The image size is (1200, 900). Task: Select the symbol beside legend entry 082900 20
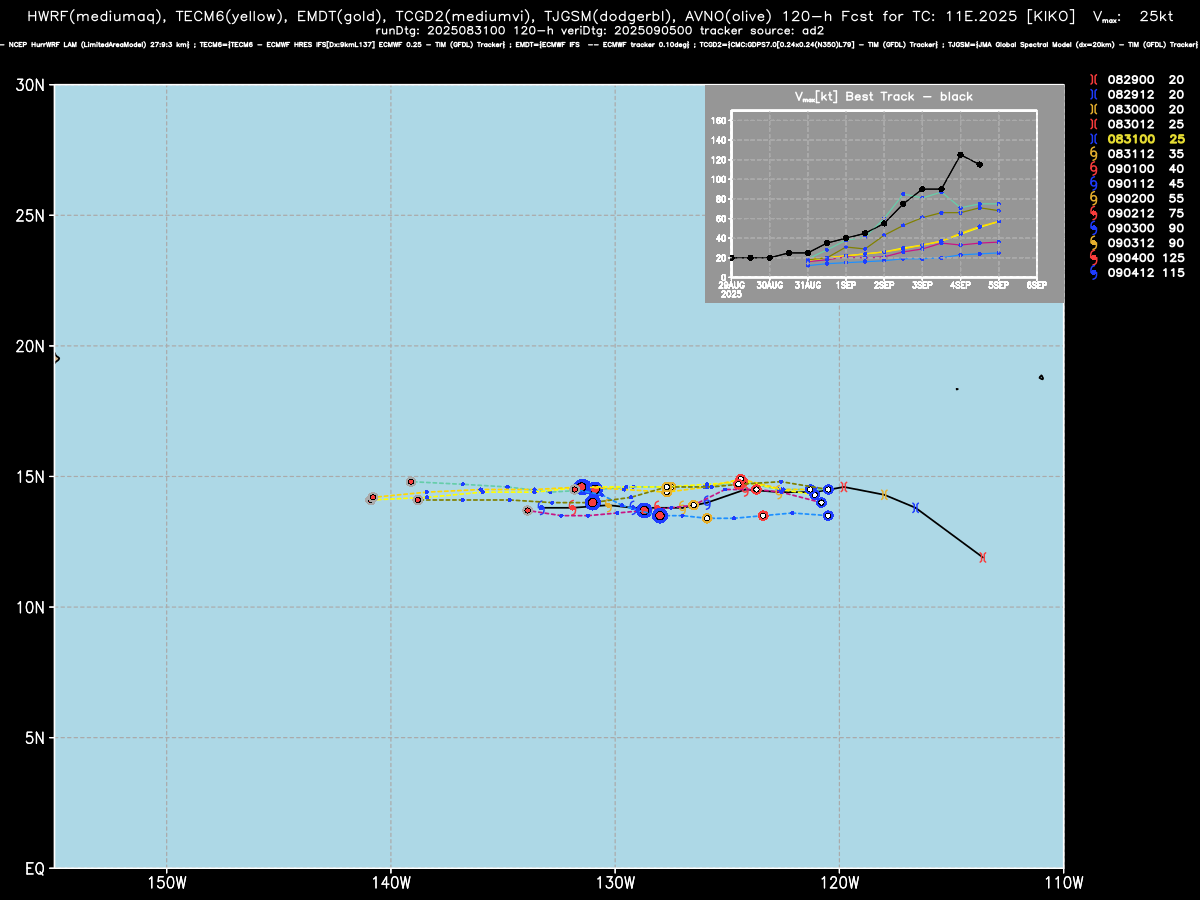(1094, 79)
